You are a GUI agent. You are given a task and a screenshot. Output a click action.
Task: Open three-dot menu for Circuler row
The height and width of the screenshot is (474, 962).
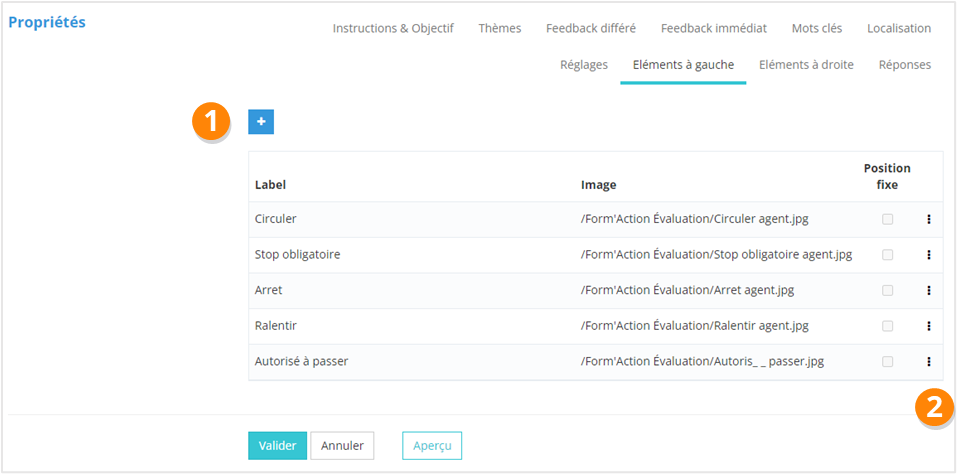click(x=928, y=219)
